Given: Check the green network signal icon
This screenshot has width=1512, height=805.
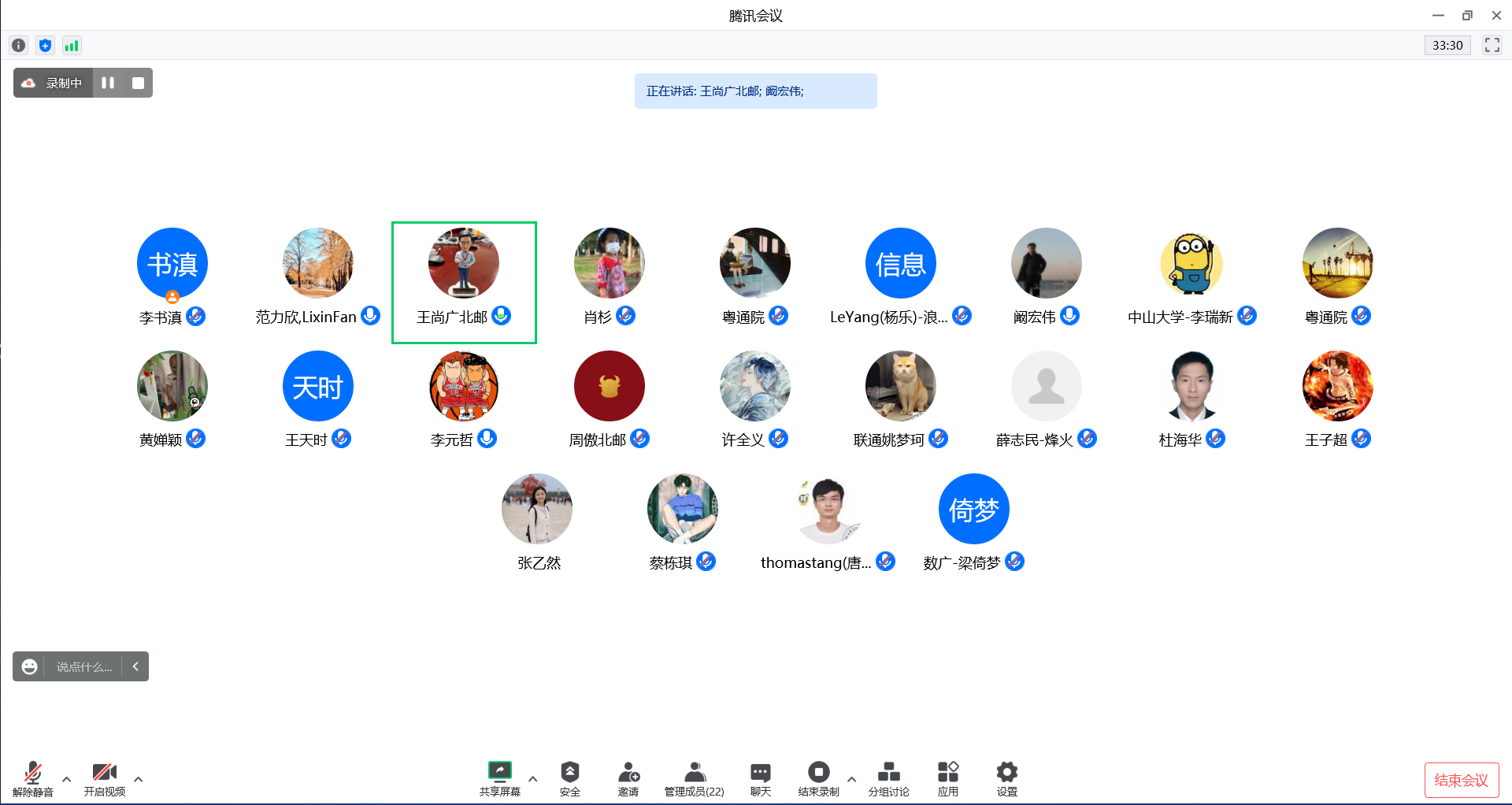Looking at the screenshot, I should pyautogui.click(x=72, y=46).
